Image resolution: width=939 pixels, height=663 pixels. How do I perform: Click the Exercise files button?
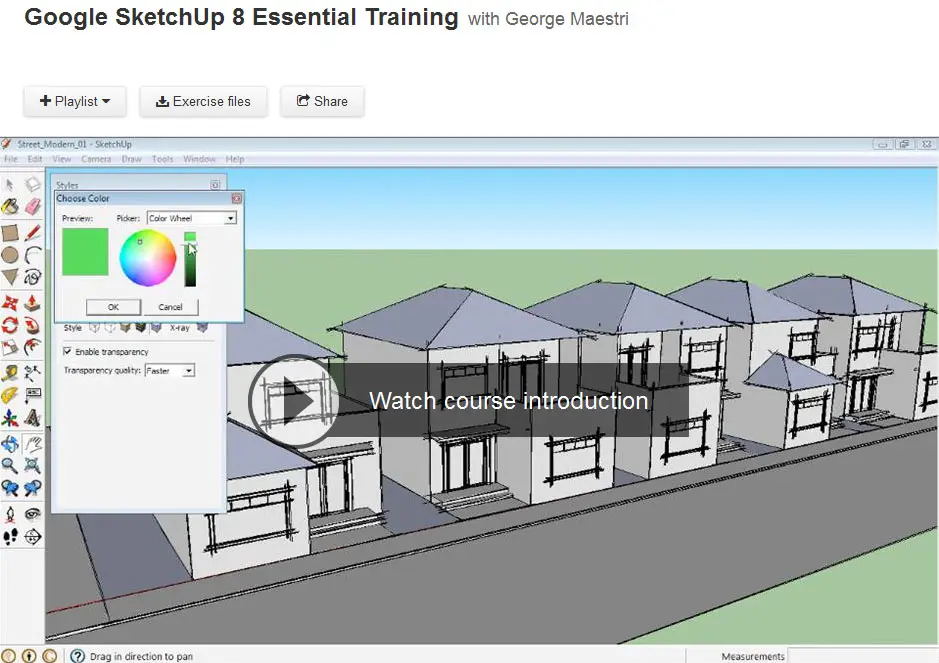[203, 101]
